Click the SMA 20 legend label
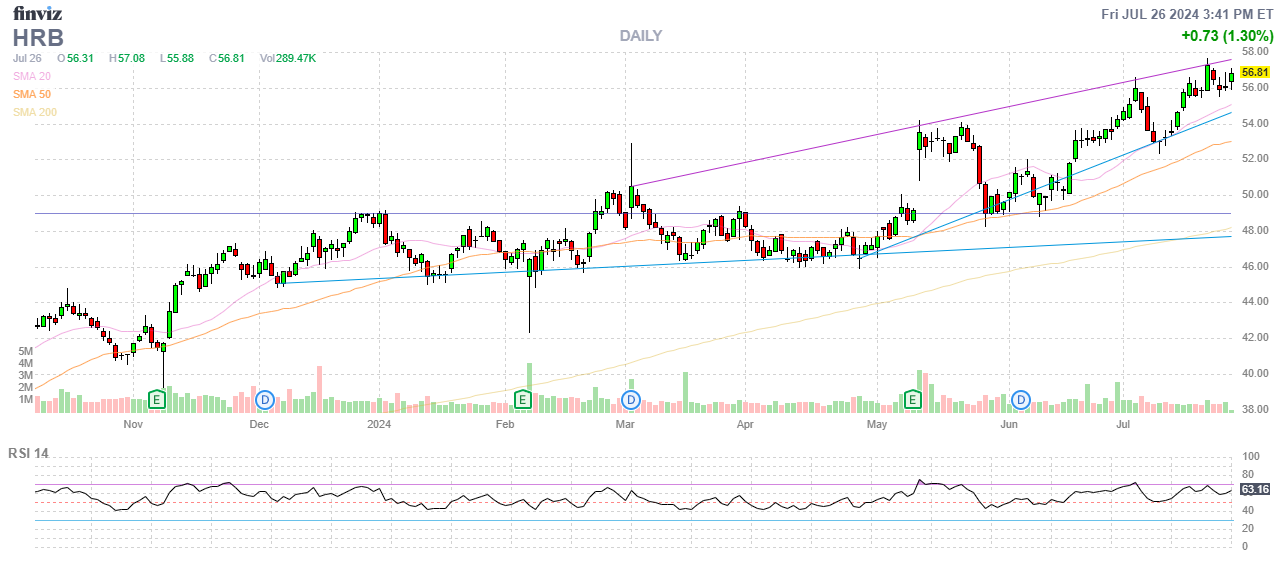Viewport: 1287px width, 562px height. (32, 76)
